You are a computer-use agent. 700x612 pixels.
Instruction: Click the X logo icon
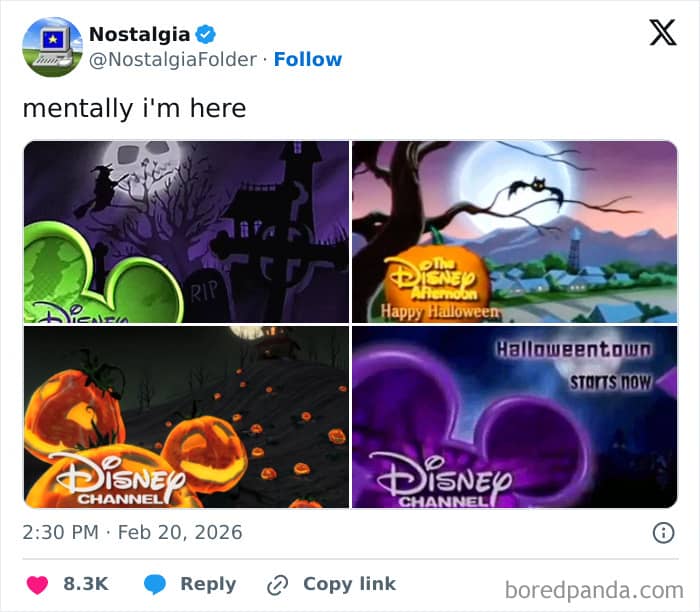(x=662, y=34)
